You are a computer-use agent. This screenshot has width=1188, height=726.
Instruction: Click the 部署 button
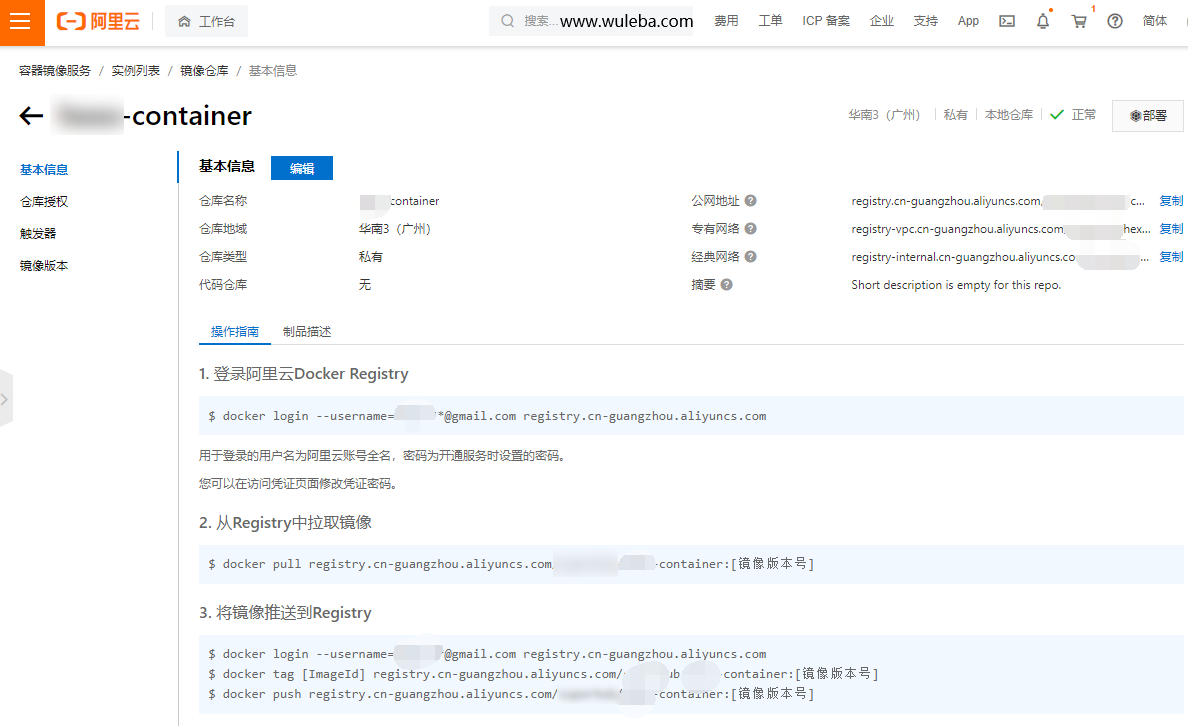[1147, 115]
